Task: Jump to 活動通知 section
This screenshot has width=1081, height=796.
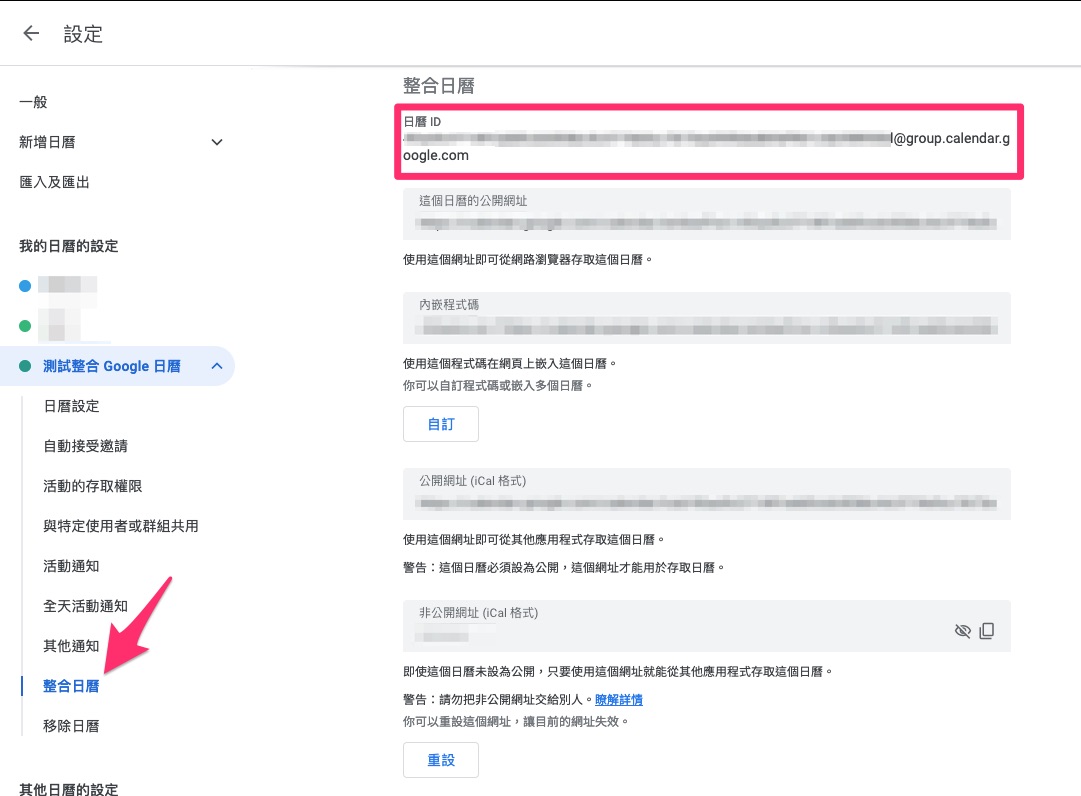Action: pos(71,566)
